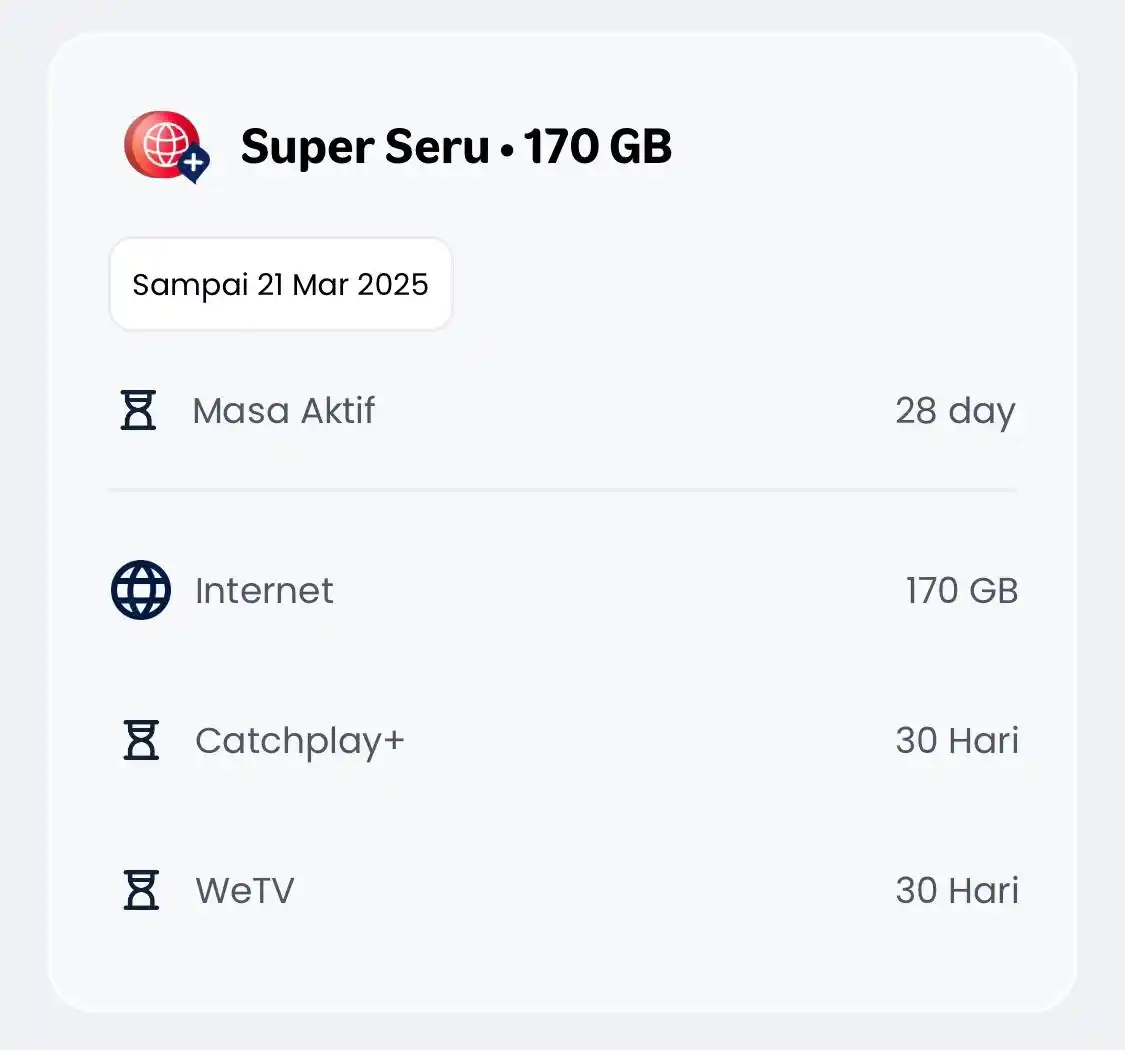
Task: Click the 30 Hari value for Catchplay+
Action: tap(957, 741)
